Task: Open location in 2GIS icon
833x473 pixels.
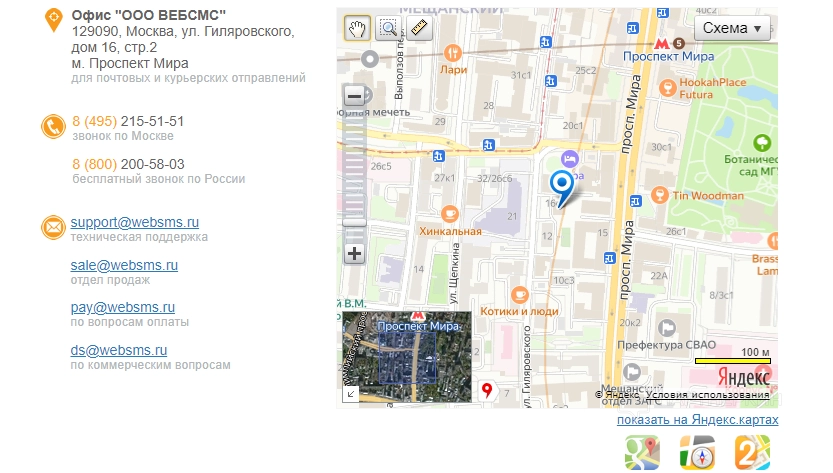Action: tap(752, 453)
